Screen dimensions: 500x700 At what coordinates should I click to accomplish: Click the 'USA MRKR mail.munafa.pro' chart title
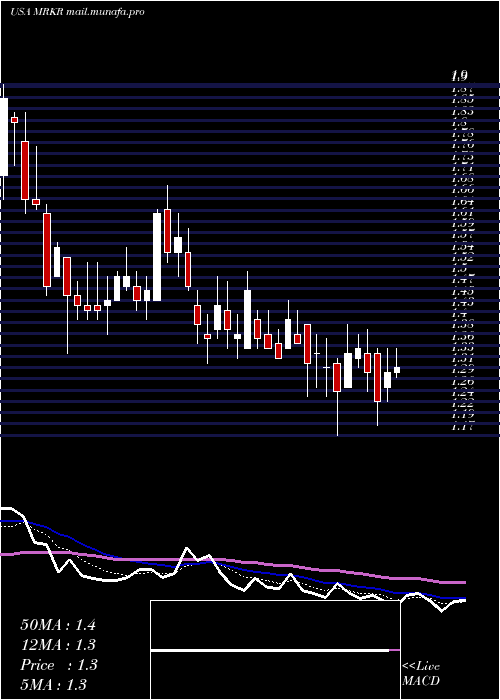pyautogui.click(x=77, y=12)
